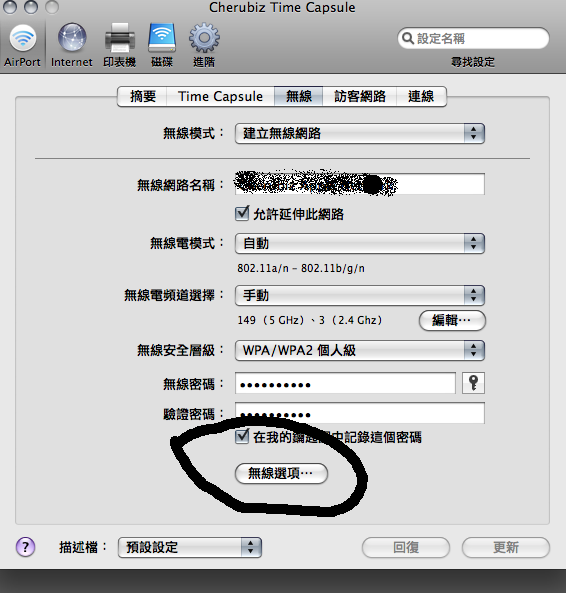Click the 更新 update button
Viewport: 566px width, 593px height.
click(506, 547)
